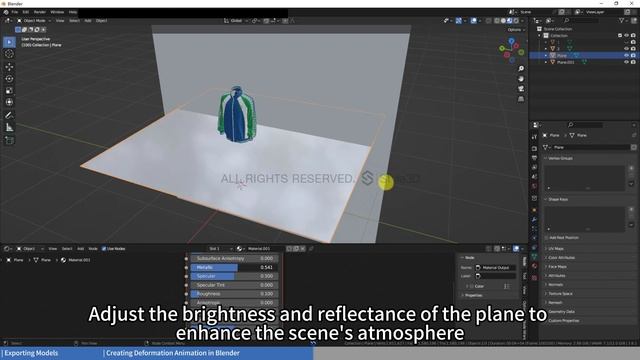This screenshot has width=640, height=360.
Task: Click the Roughness slider
Action: tap(235, 294)
